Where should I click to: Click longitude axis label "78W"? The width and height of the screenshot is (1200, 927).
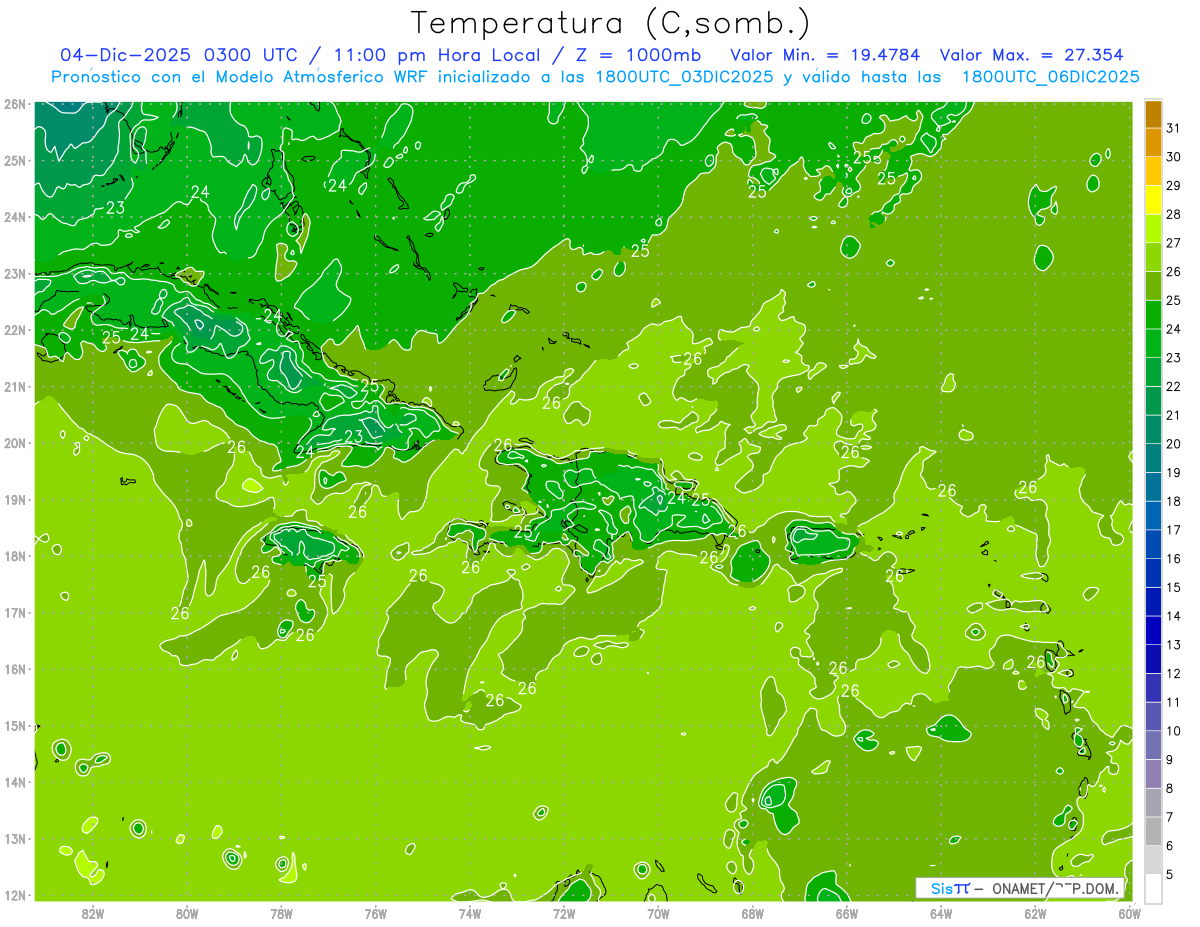(x=281, y=913)
